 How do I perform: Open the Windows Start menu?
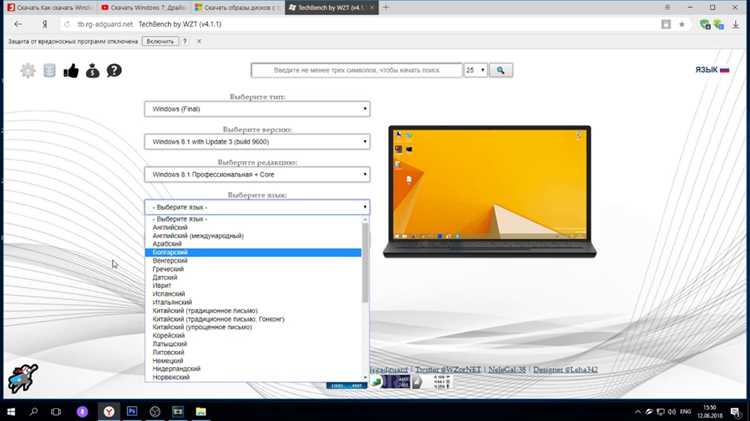[x=11, y=411]
